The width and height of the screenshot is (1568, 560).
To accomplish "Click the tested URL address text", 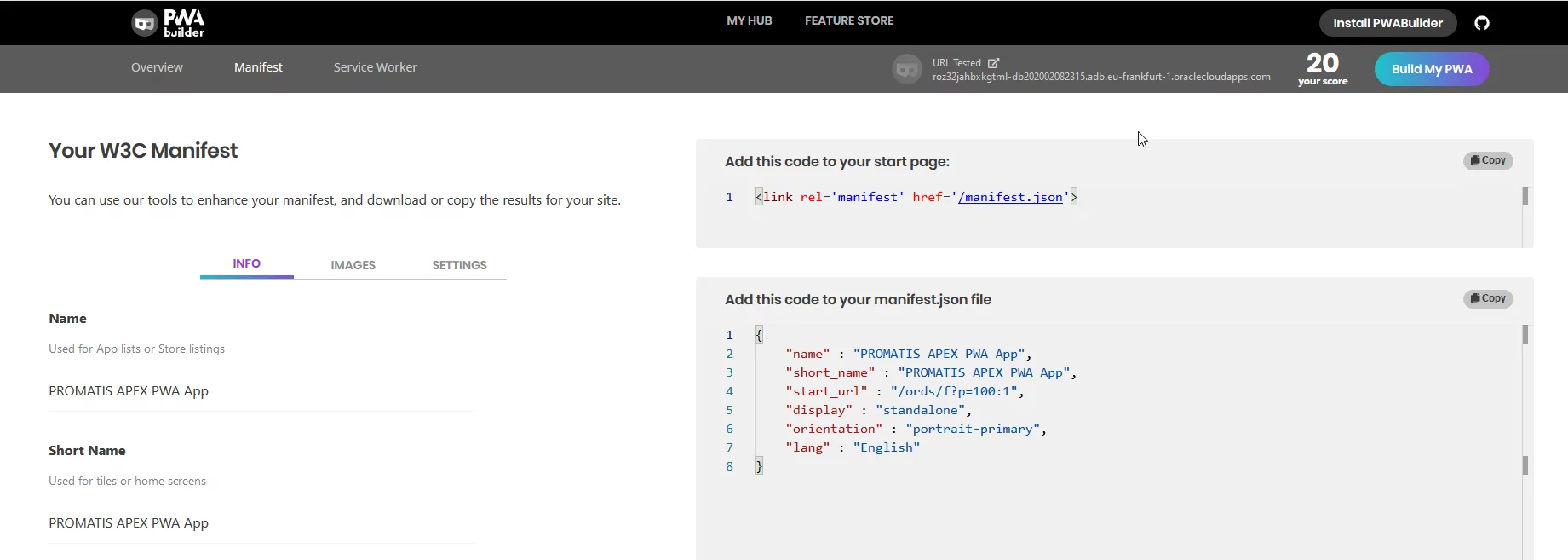I will pyautogui.click(x=1101, y=77).
